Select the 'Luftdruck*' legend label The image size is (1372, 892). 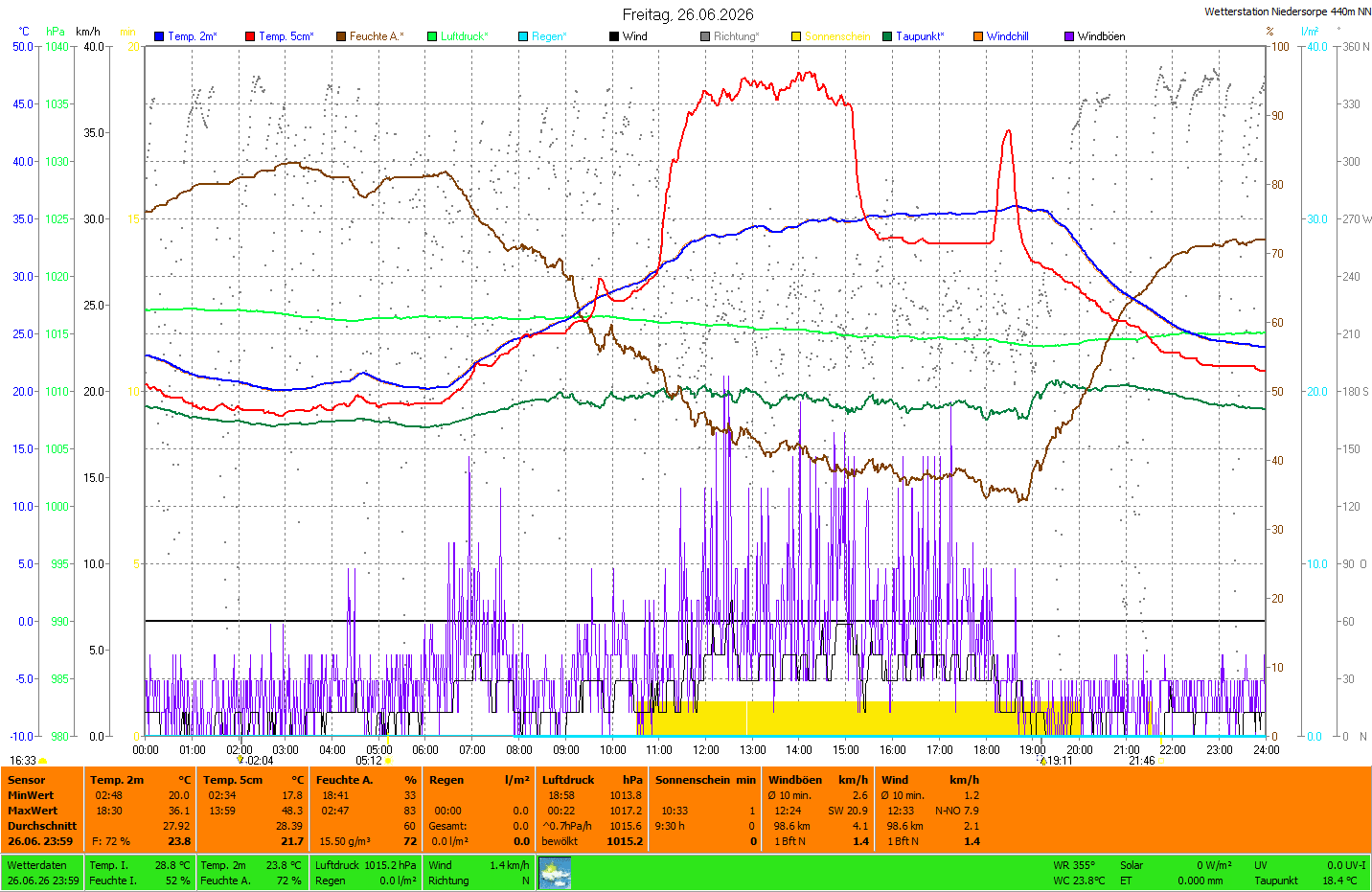(465, 36)
